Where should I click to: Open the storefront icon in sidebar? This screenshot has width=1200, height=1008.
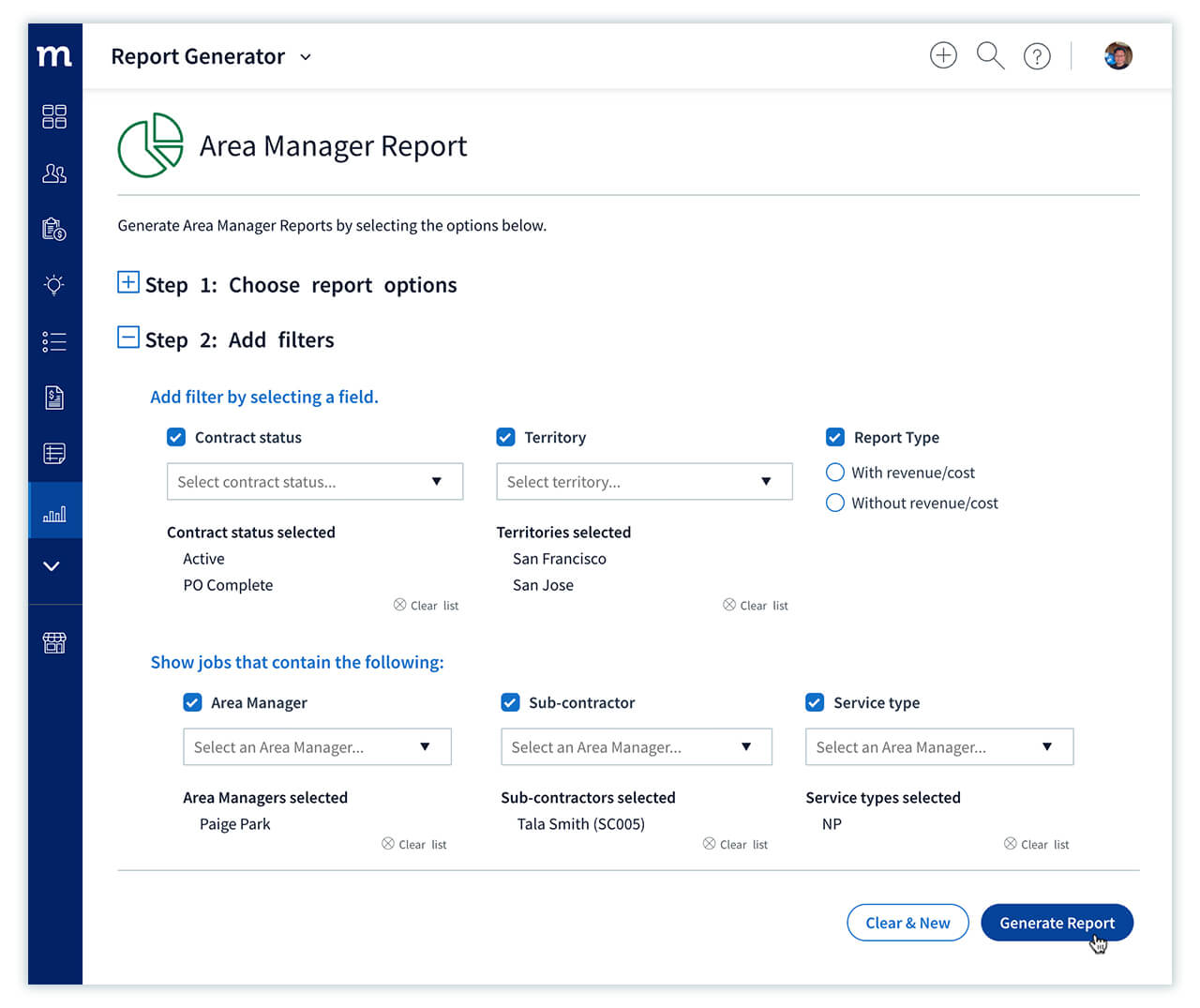[54, 642]
